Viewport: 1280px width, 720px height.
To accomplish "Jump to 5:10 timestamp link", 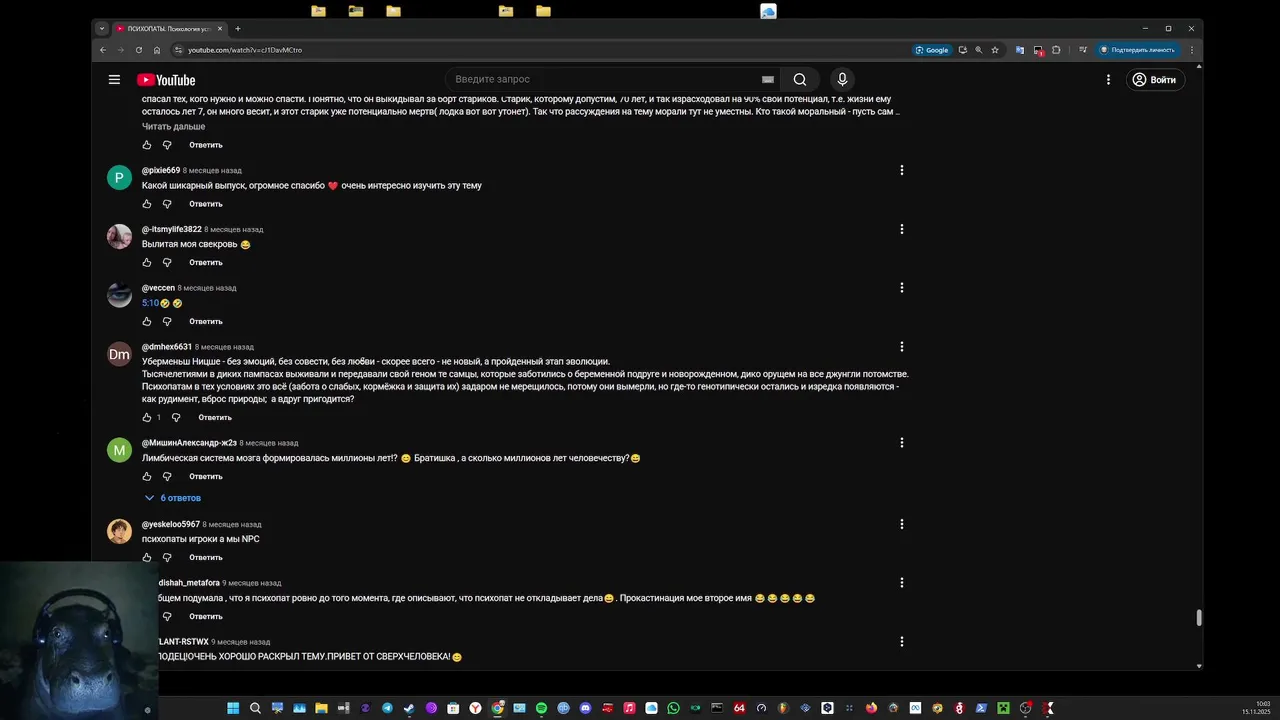I will [x=150, y=303].
